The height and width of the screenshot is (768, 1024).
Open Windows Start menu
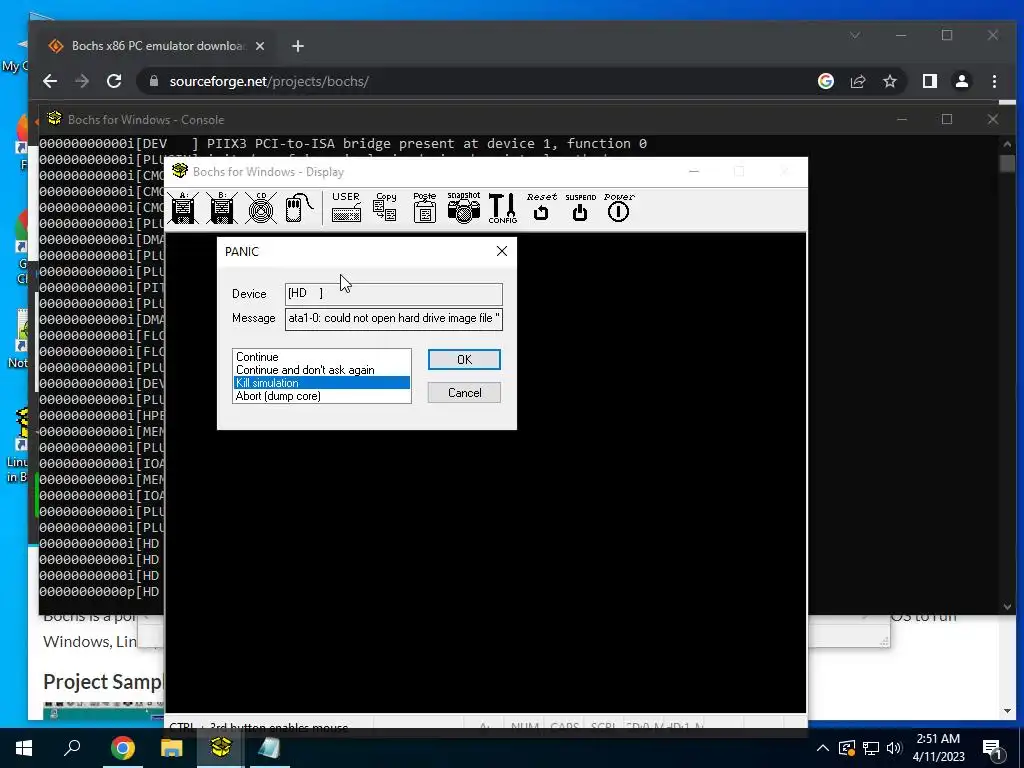coord(24,748)
